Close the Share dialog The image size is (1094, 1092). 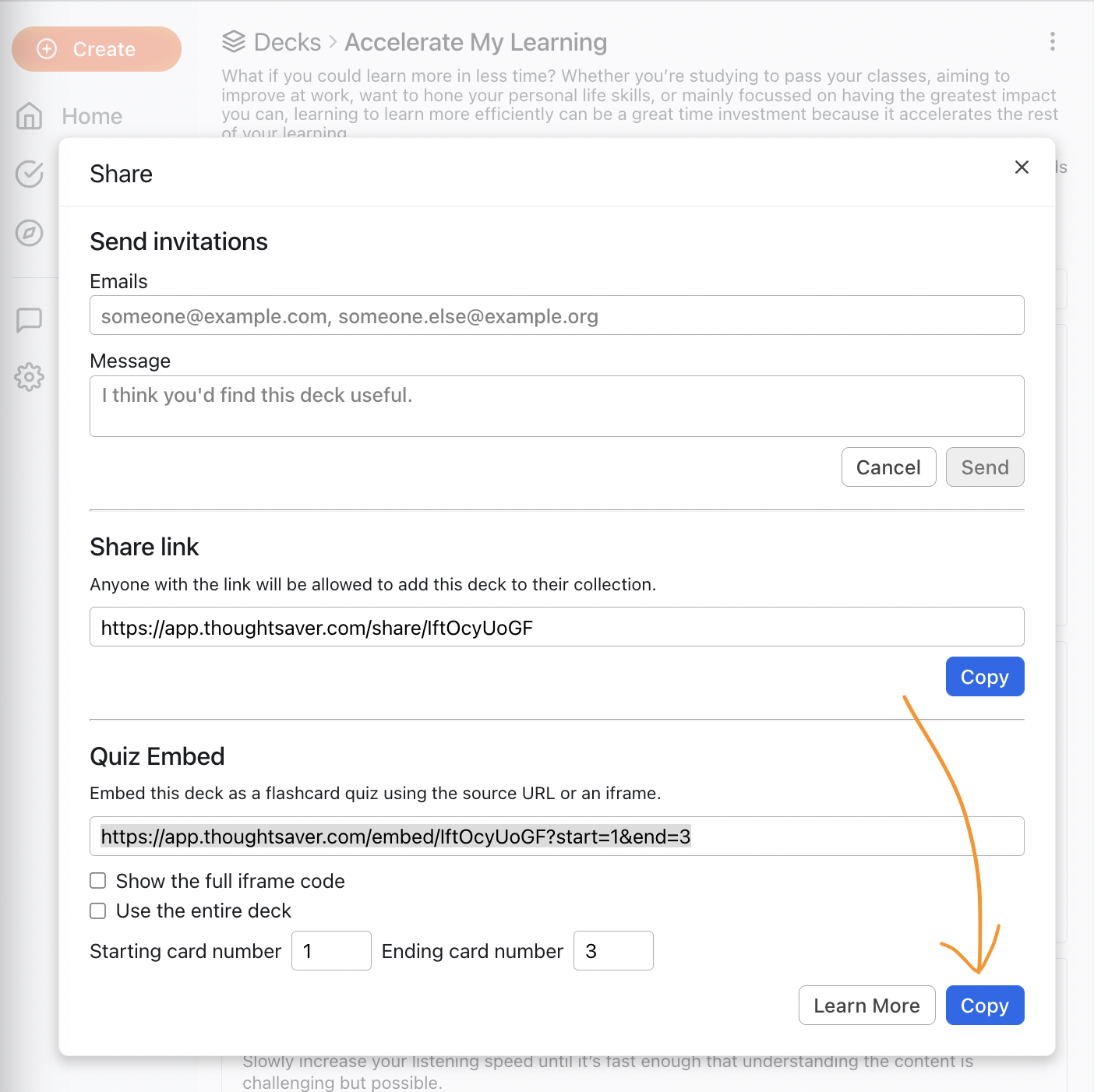click(x=1022, y=167)
